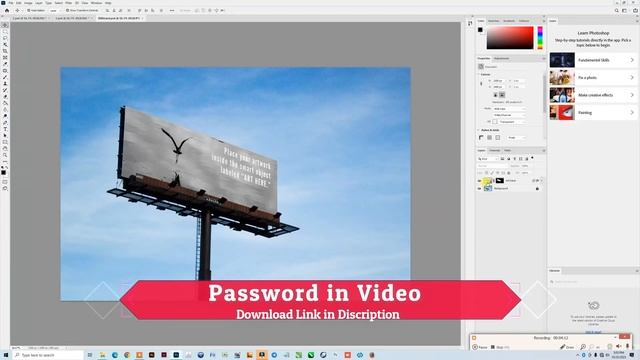The height and width of the screenshot is (360, 640).
Task: Click the foreground color swatch in Color panel
Action: [x=480, y=30]
